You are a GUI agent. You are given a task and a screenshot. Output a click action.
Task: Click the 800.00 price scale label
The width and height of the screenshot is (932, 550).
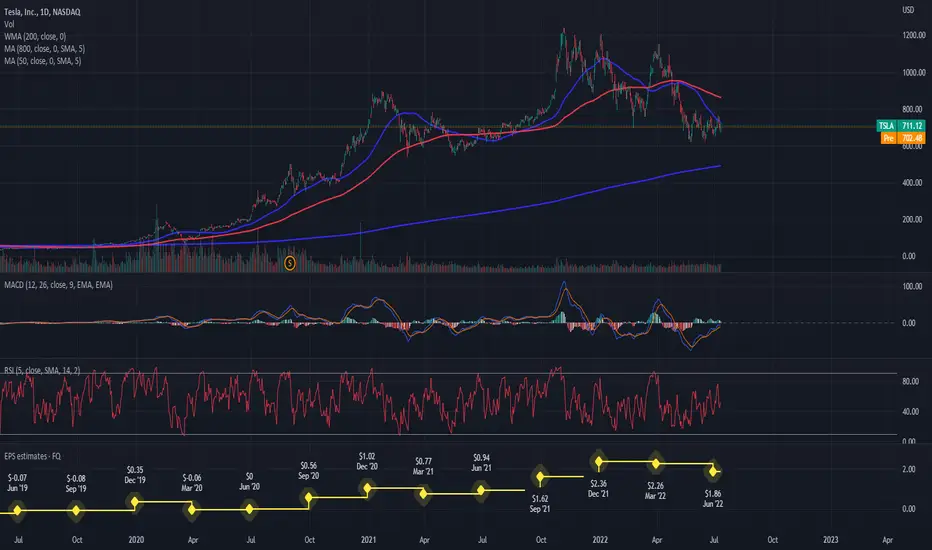(912, 109)
